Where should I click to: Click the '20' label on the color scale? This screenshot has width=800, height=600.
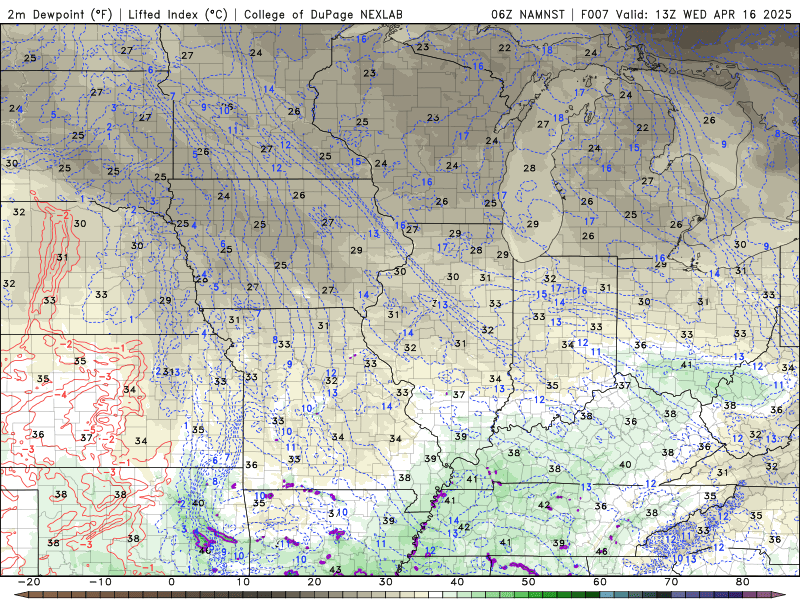pyautogui.click(x=314, y=582)
